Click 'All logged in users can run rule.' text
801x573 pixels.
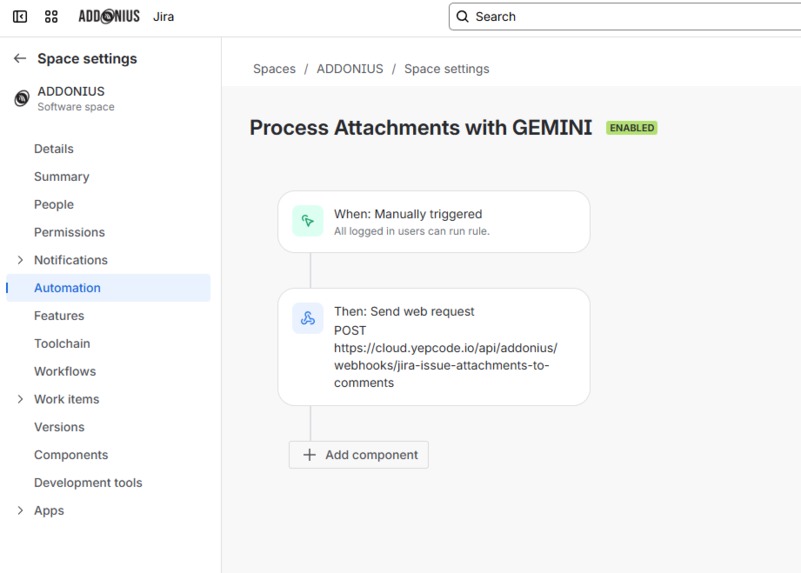[x=412, y=231]
